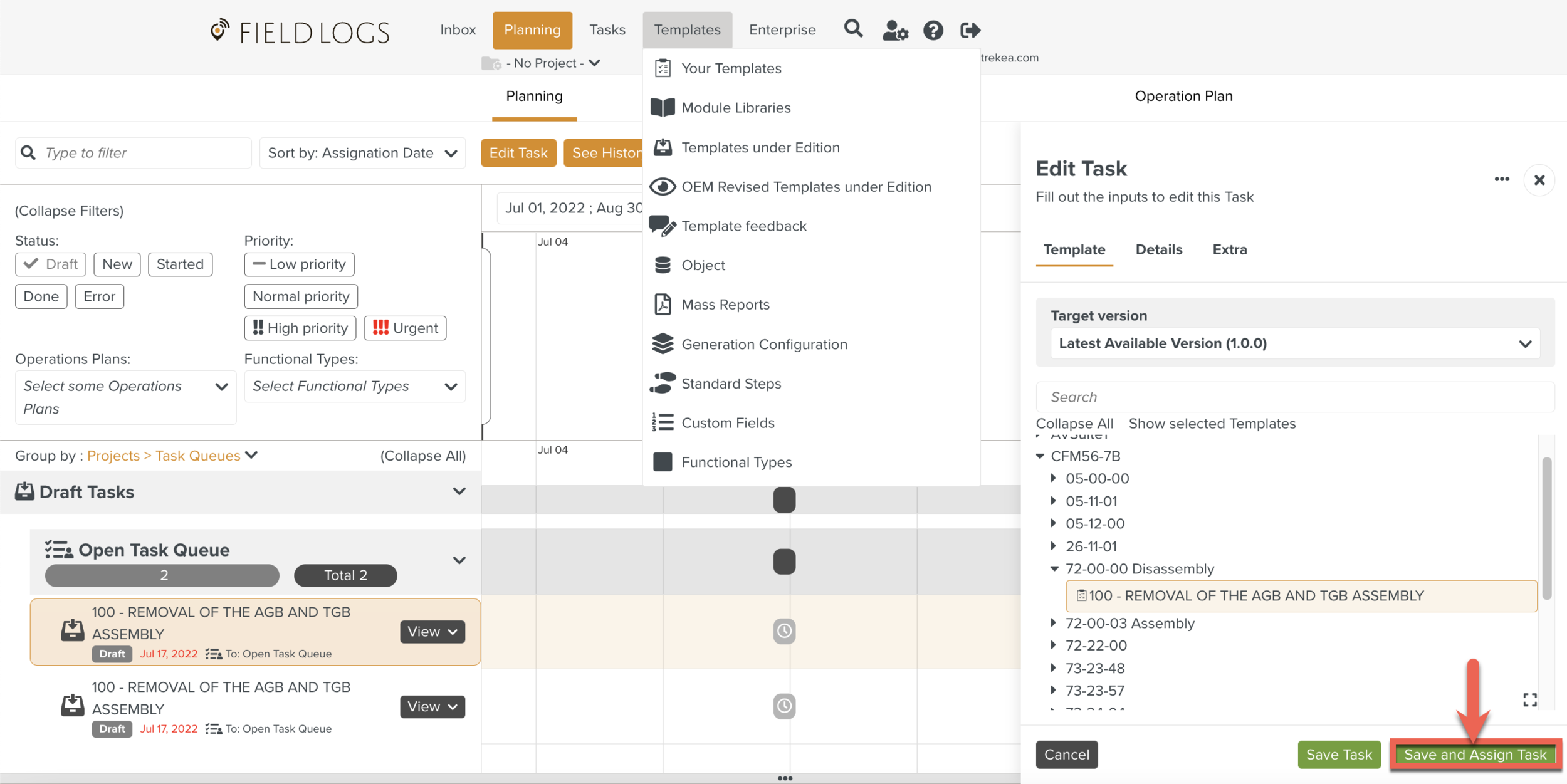The height and width of the screenshot is (784, 1567).
Task: Click the help question mark icon
Action: (933, 30)
